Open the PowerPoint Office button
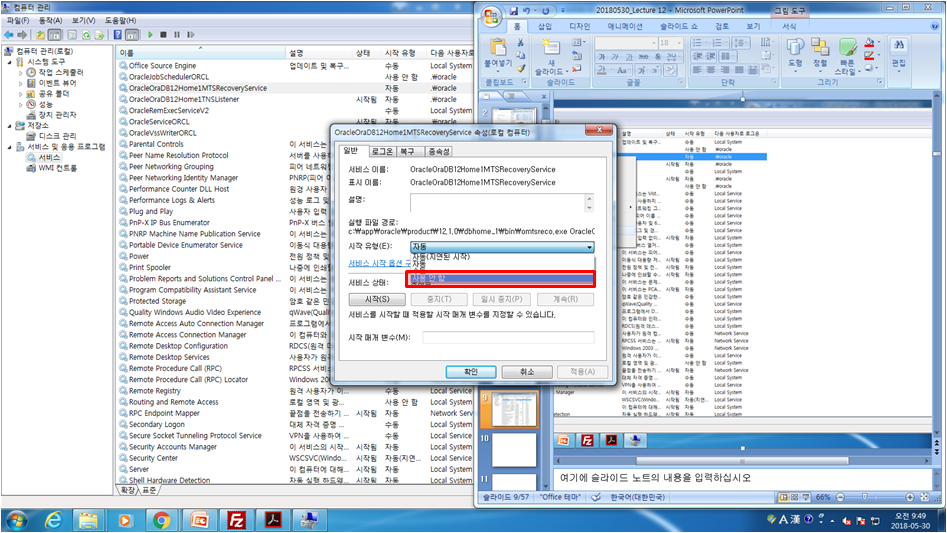This screenshot has height=533, width=947. pyautogui.click(x=492, y=16)
